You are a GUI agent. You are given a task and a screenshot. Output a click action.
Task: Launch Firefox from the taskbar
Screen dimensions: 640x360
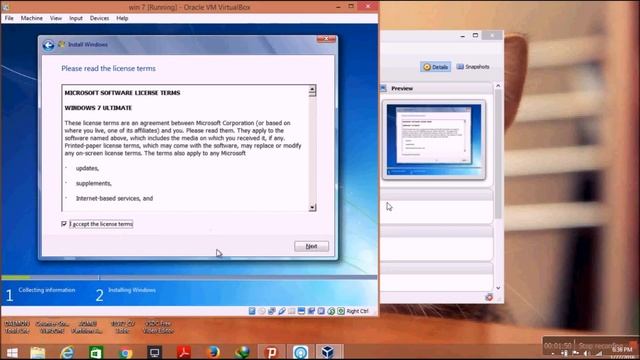click(x=213, y=352)
